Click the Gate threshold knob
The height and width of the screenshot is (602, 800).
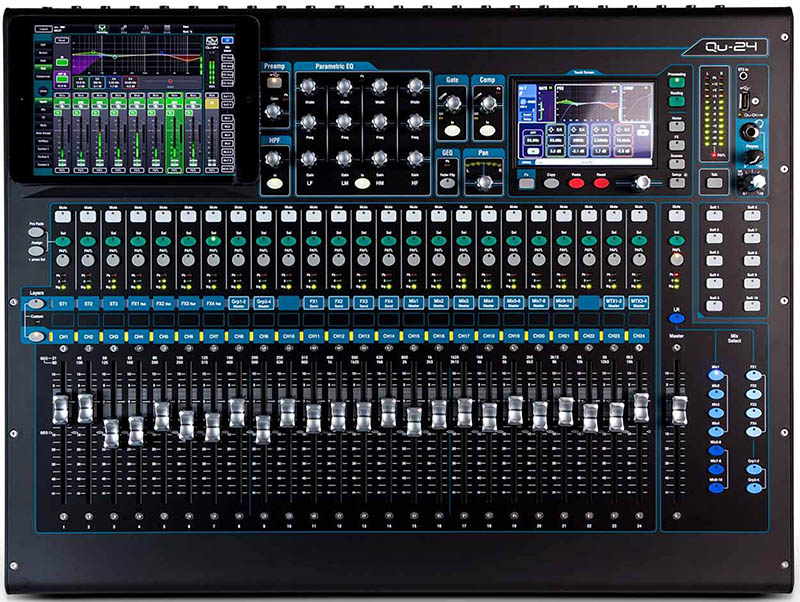453,104
